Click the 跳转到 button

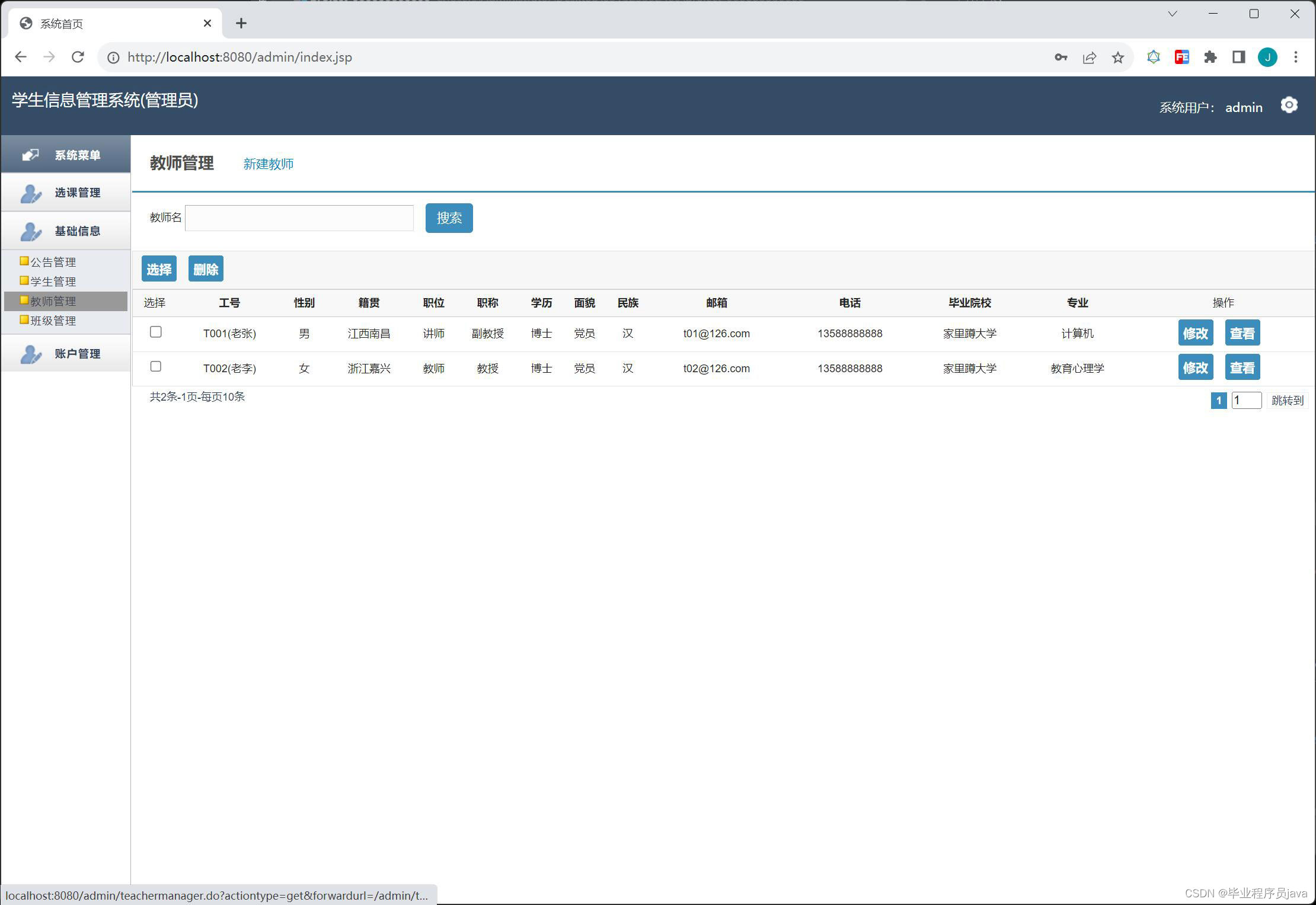click(1288, 401)
